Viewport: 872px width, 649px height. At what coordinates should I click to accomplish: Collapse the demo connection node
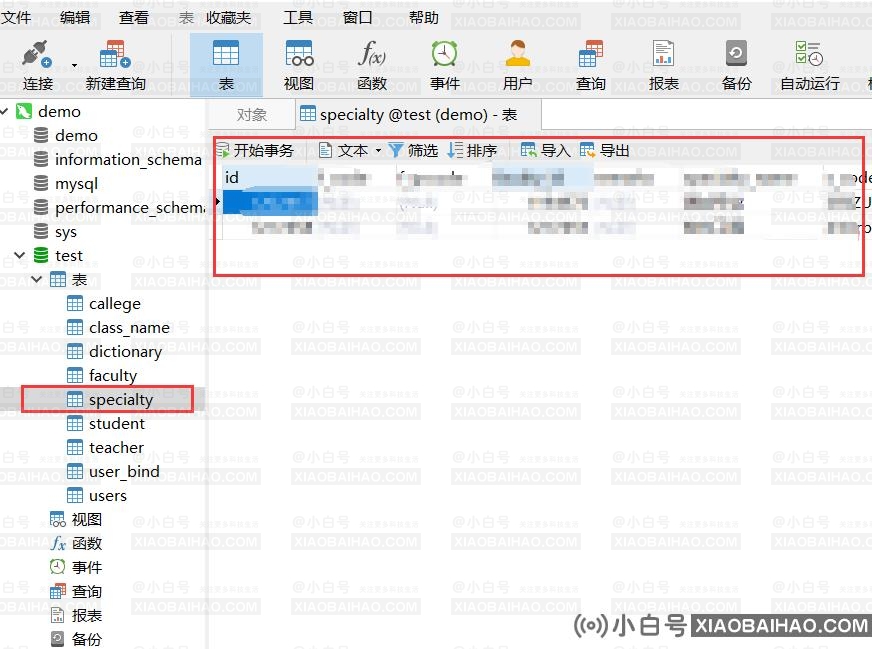click(x=5, y=111)
